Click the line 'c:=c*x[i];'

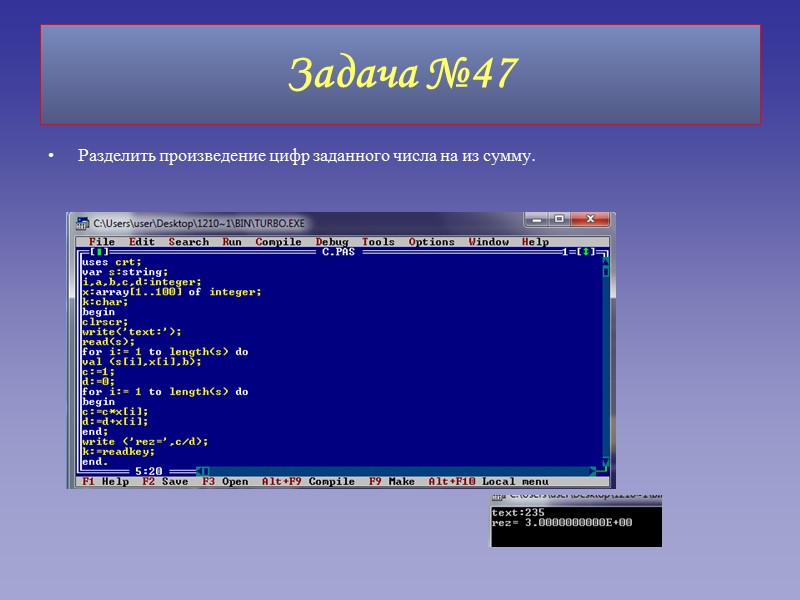[115, 412]
